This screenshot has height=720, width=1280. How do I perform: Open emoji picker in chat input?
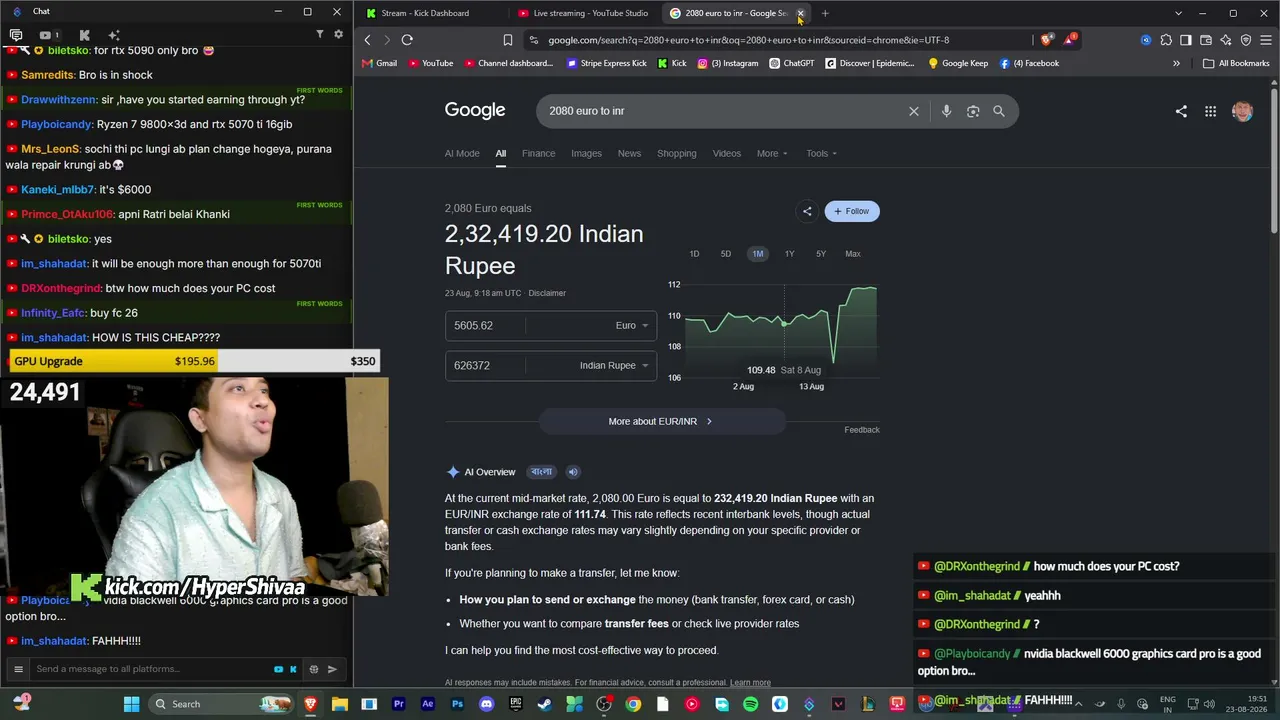pos(314,669)
